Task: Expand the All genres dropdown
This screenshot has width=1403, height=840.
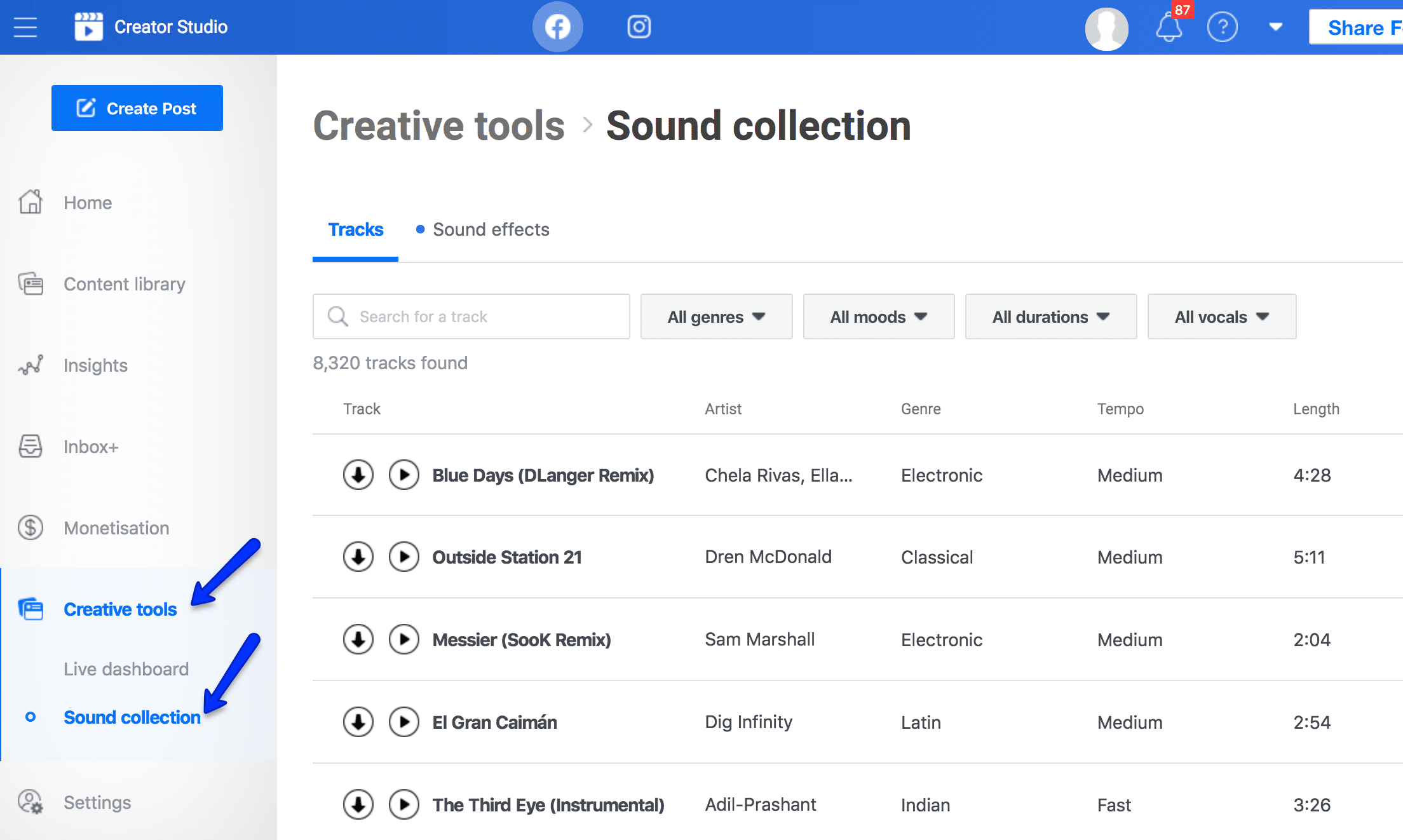Action: click(x=716, y=316)
